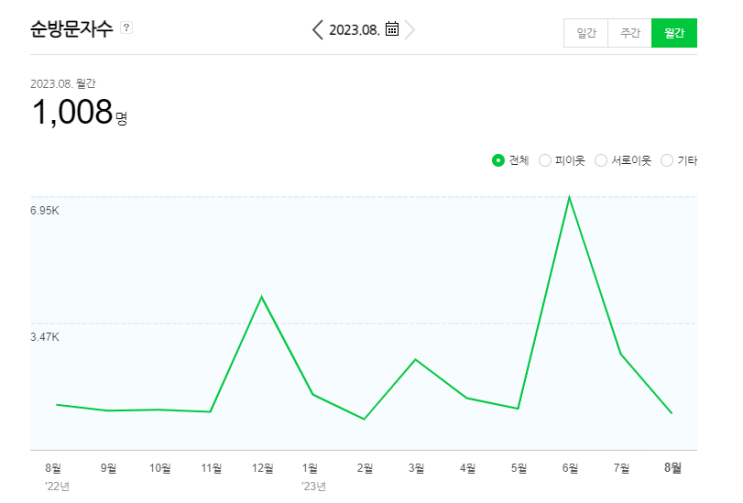Image resolution: width=743 pixels, height=503 pixels.
Task: Switch to the 주간 tab
Action: pos(629,33)
